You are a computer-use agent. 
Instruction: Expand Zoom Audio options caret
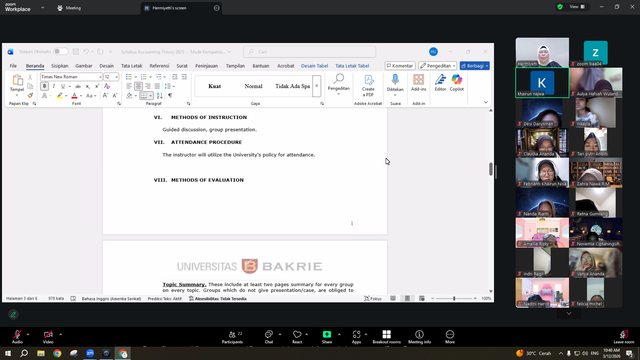pyautogui.click(x=28, y=334)
